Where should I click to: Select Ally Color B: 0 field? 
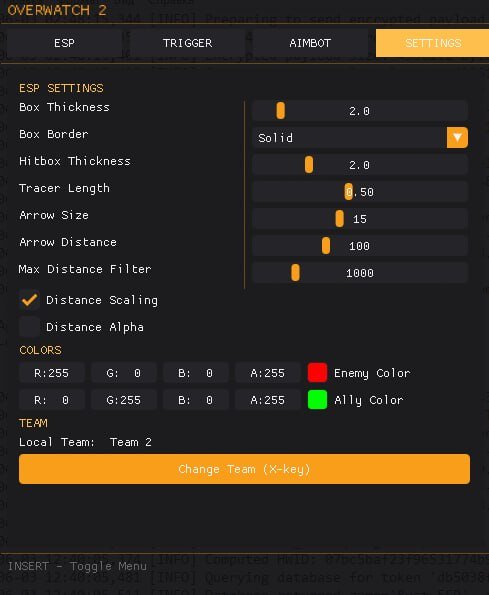[196, 400]
